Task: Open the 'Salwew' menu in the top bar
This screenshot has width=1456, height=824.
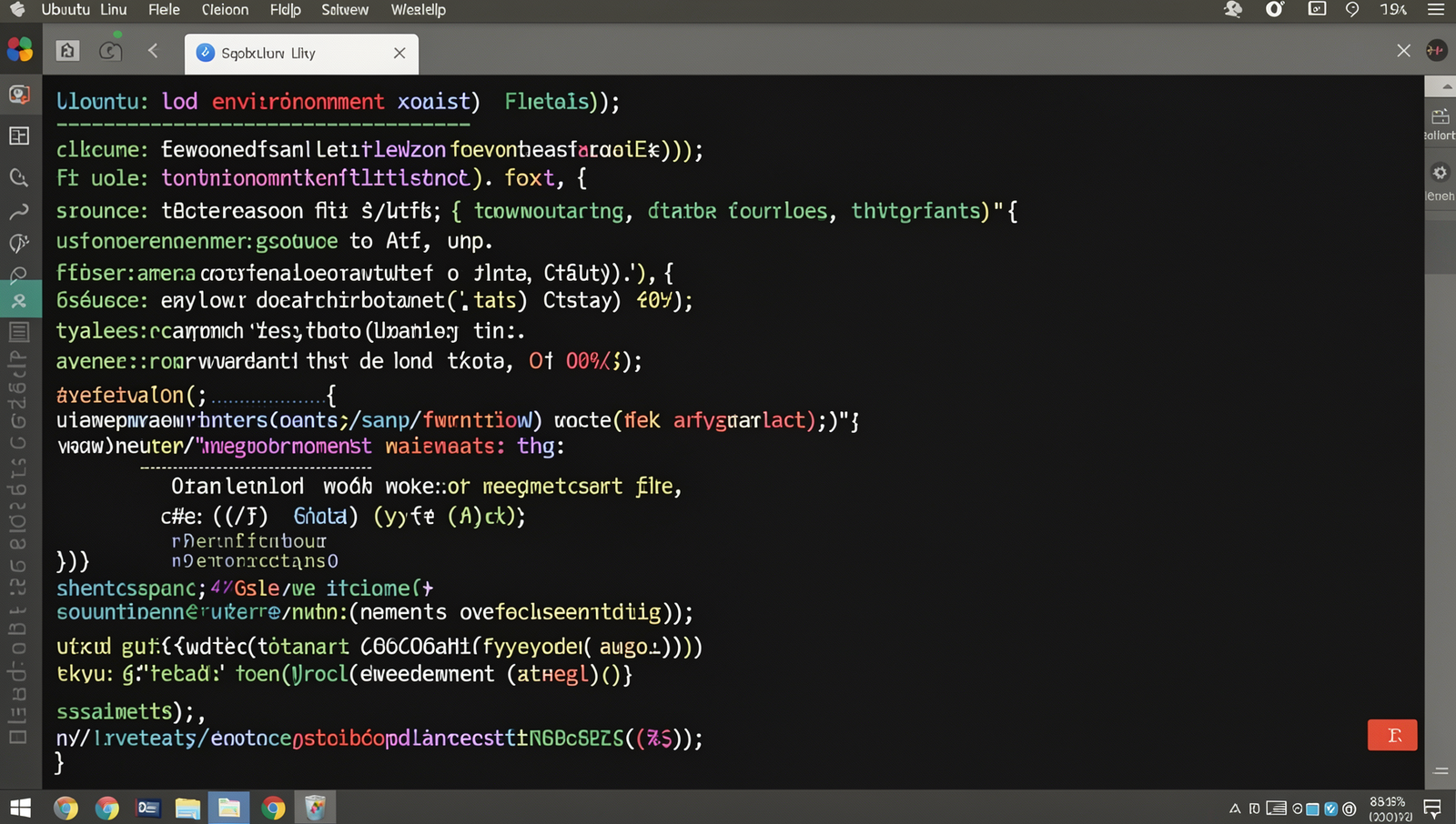Action: click(x=345, y=10)
